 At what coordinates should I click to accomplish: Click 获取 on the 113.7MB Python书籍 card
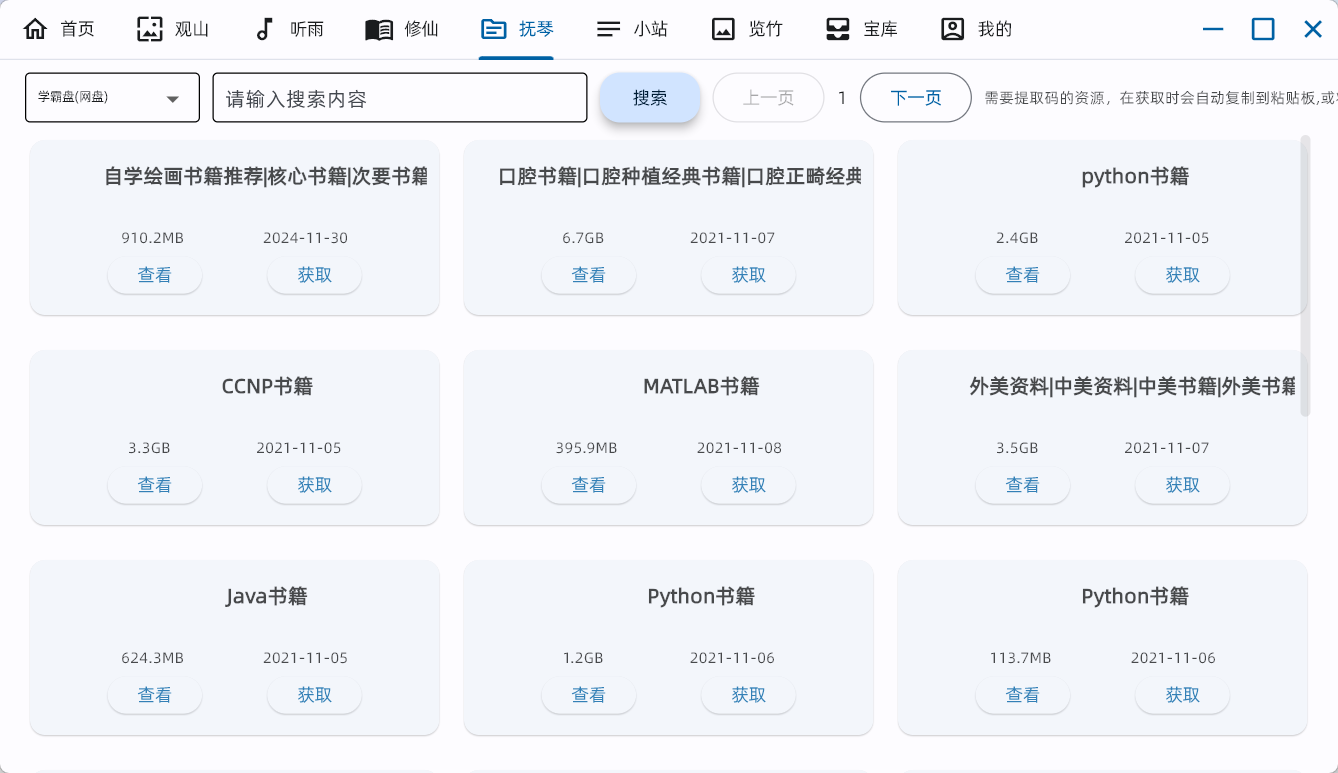tap(1183, 695)
